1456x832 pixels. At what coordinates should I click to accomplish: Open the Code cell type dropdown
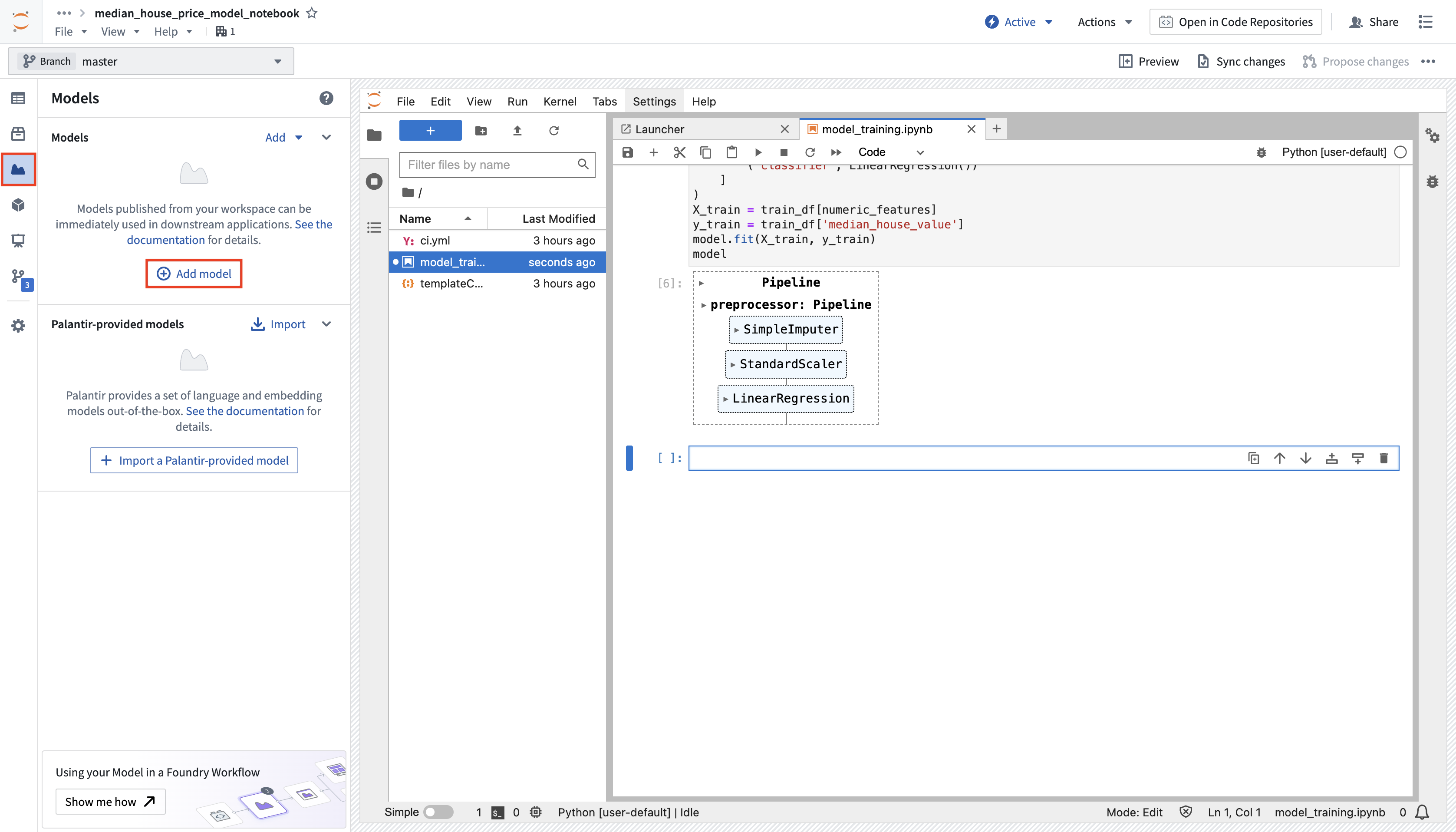coord(890,152)
